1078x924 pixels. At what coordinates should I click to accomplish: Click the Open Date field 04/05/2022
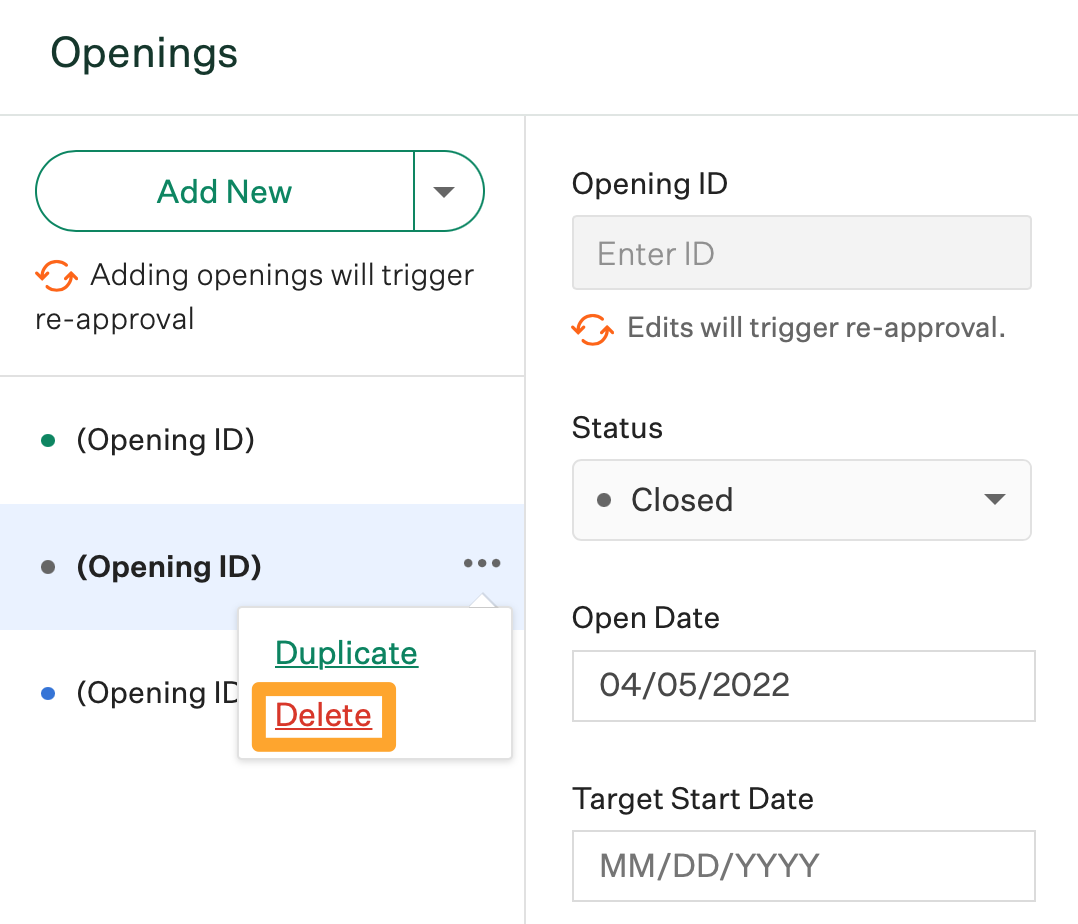(803, 685)
